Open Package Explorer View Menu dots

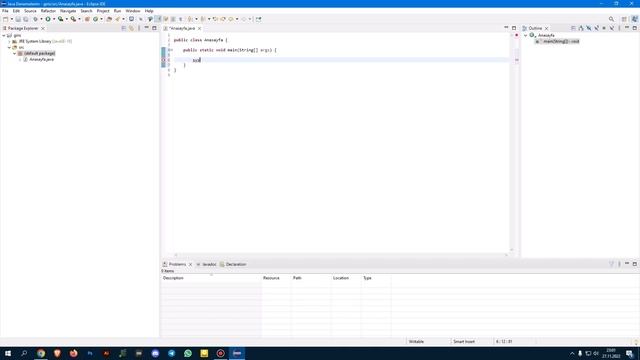pyautogui.click(x=139, y=29)
